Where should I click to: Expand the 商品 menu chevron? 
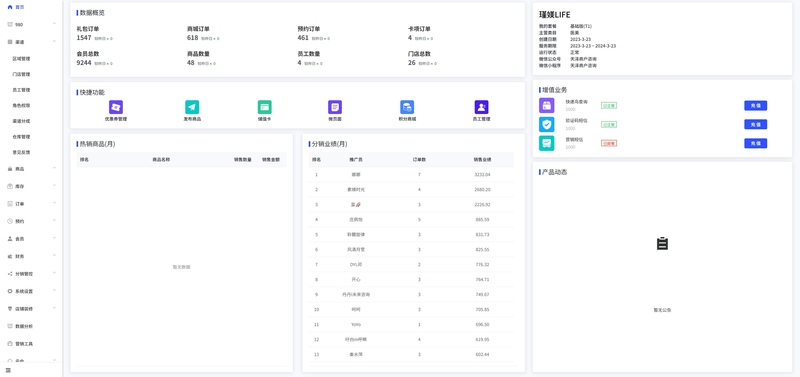(x=54, y=168)
